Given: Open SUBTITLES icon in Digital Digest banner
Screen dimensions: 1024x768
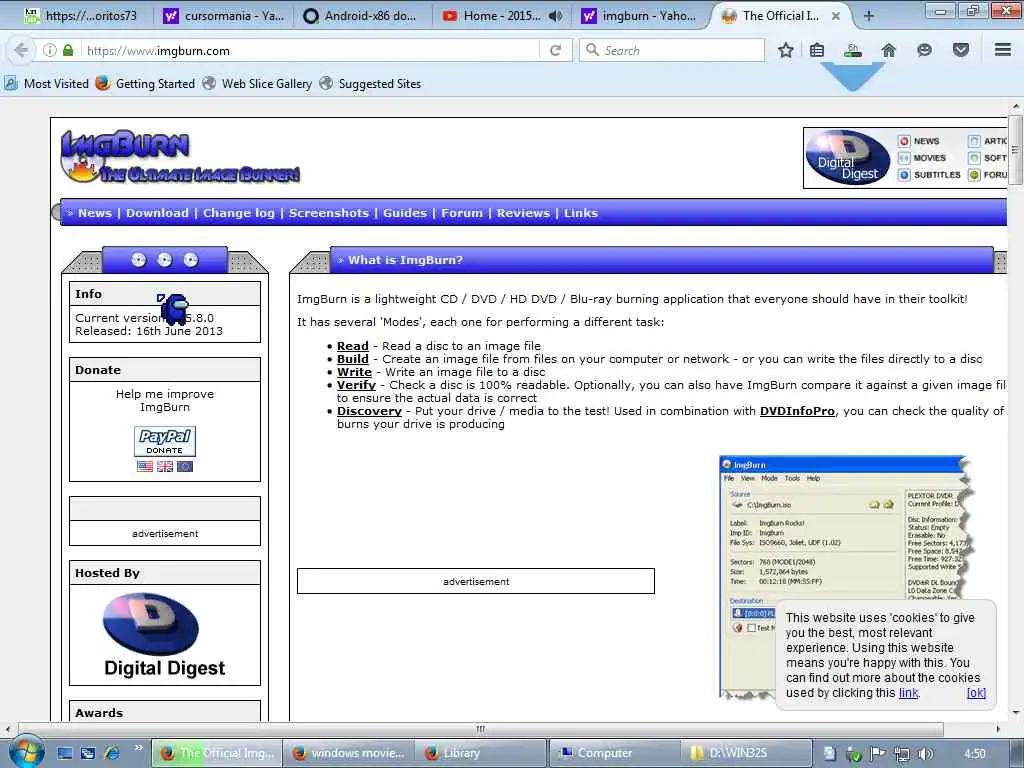Looking at the screenshot, I should (x=904, y=175).
